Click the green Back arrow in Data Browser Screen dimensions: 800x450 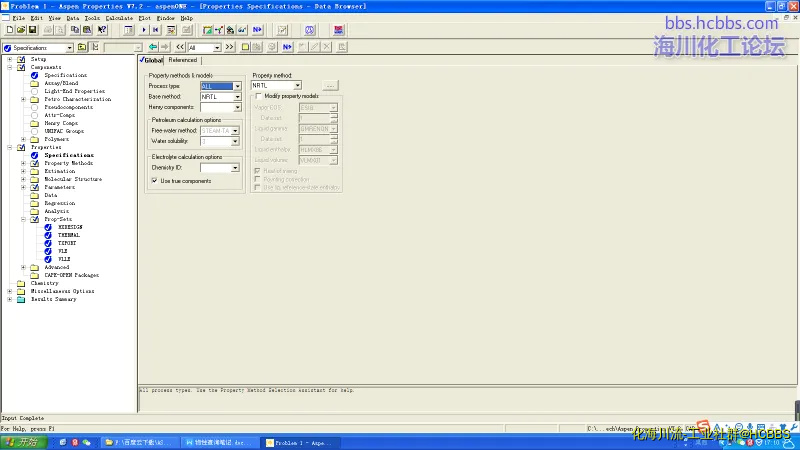coord(153,47)
